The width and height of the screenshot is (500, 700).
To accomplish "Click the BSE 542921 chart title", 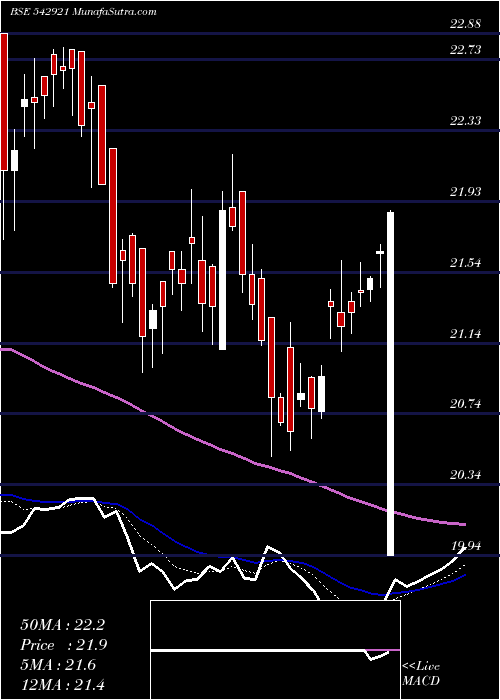I will pos(83,12).
